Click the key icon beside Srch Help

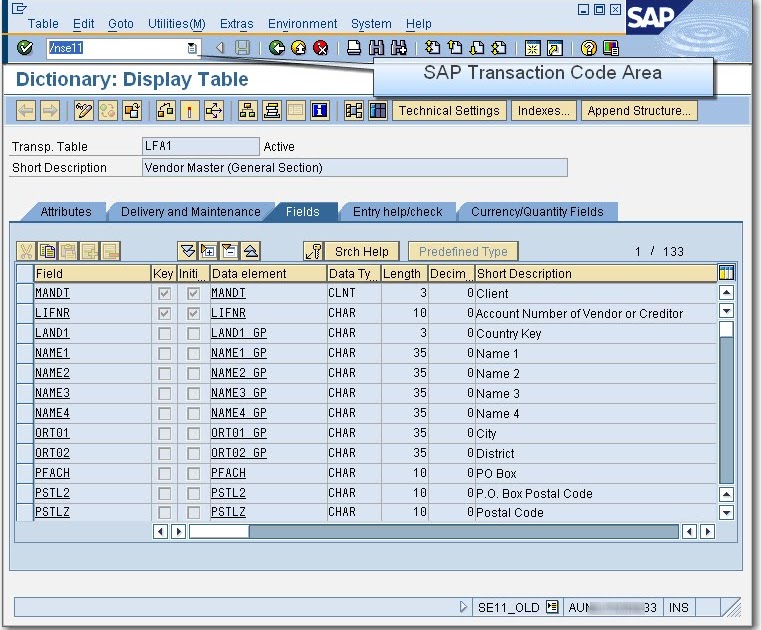coord(314,251)
